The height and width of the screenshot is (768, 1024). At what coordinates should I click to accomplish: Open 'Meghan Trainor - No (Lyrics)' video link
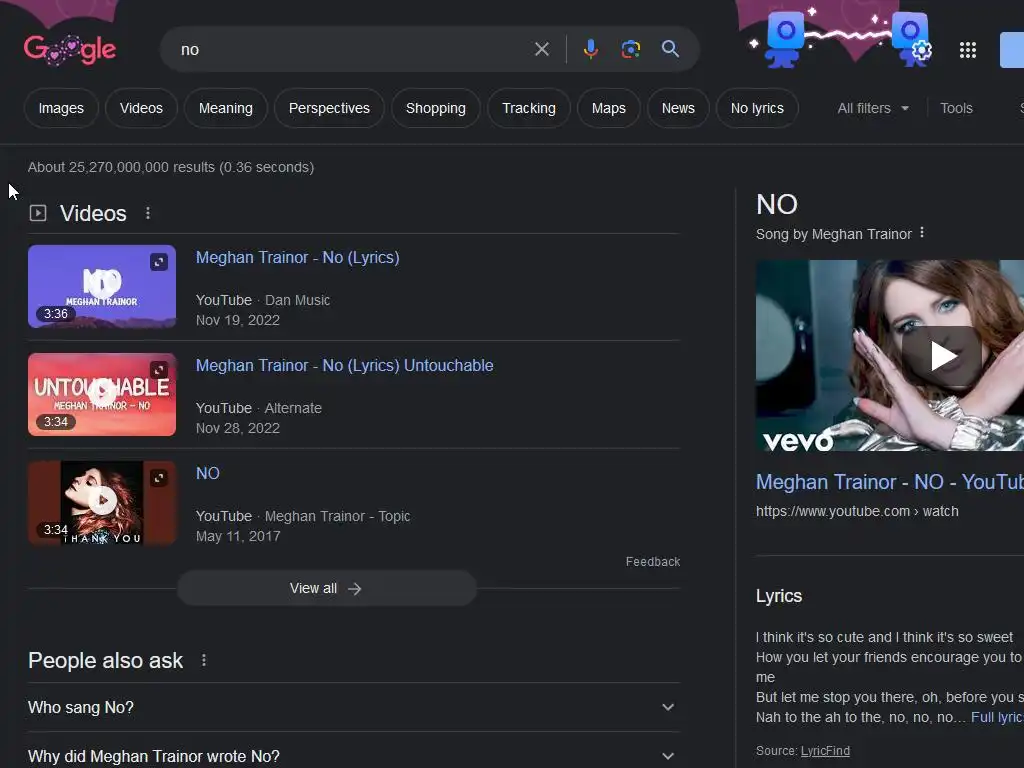click(297, 257)
